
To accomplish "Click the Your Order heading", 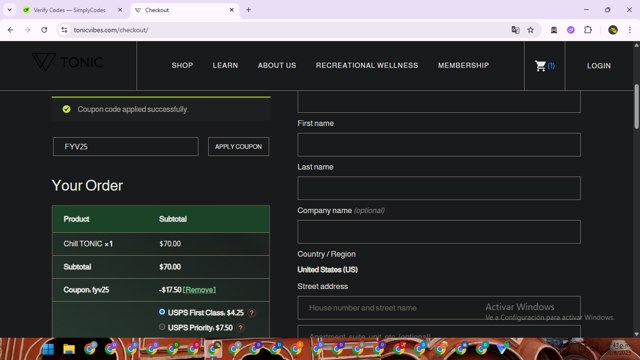I will point(87,186).
